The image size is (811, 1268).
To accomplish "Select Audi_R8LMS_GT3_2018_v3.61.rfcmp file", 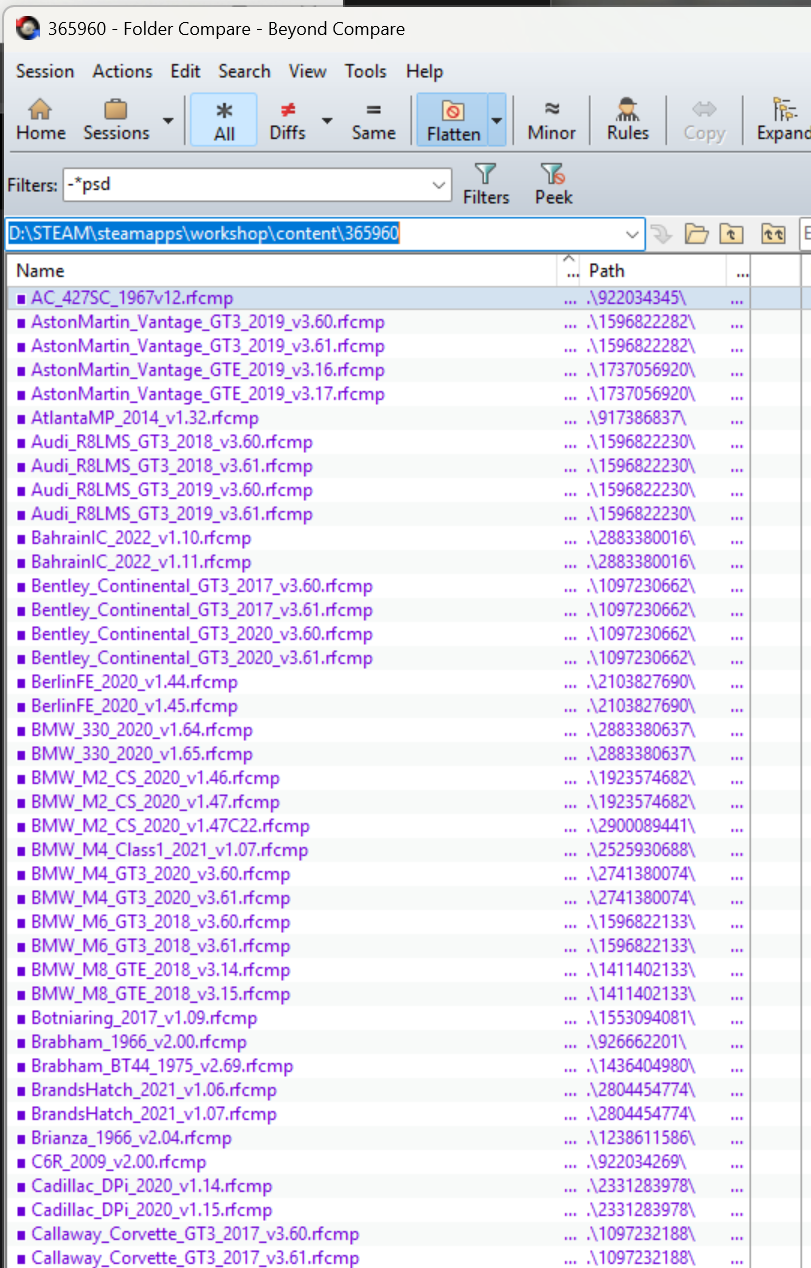I will (x=171, y=466).
